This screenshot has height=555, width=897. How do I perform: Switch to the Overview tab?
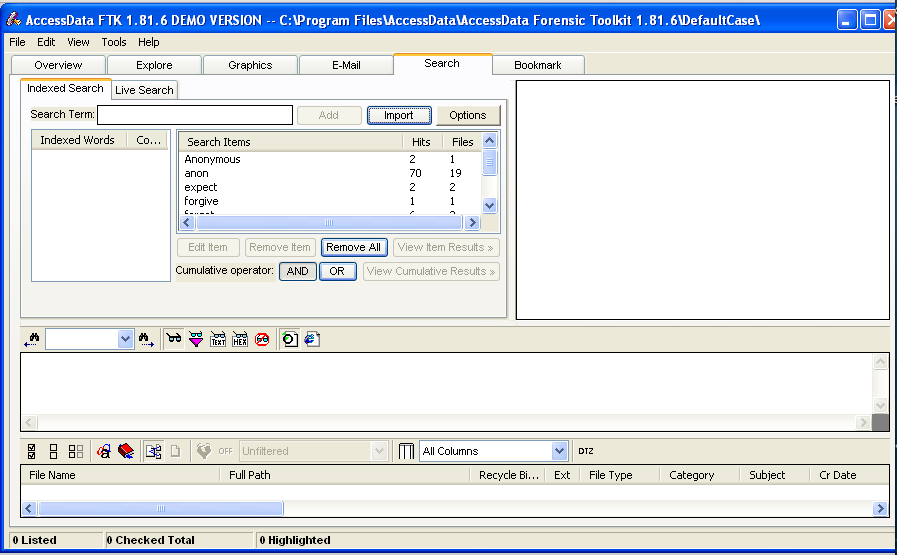click(x=58, y=65)
